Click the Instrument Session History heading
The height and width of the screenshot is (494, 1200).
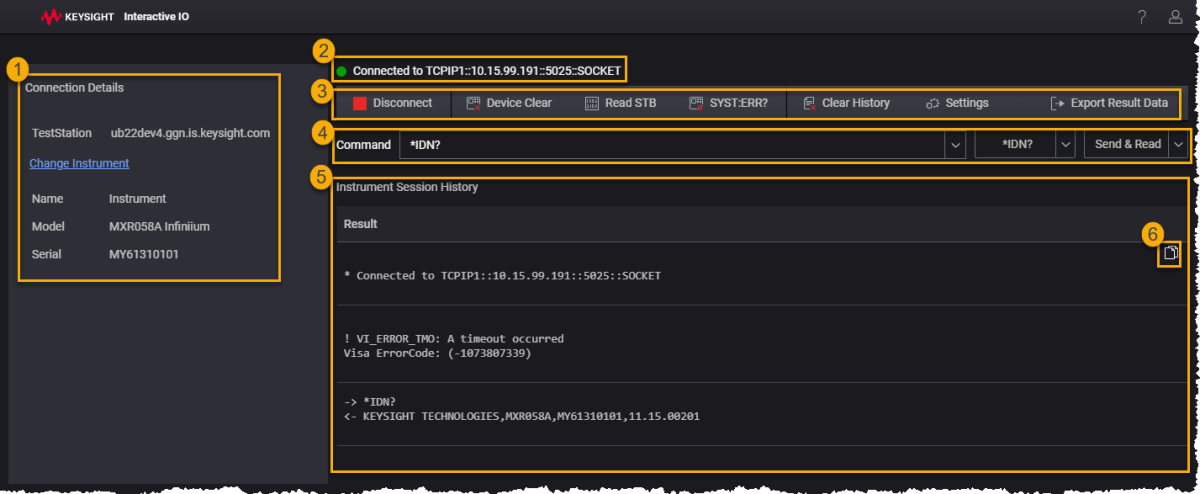[x=407, y=187]
